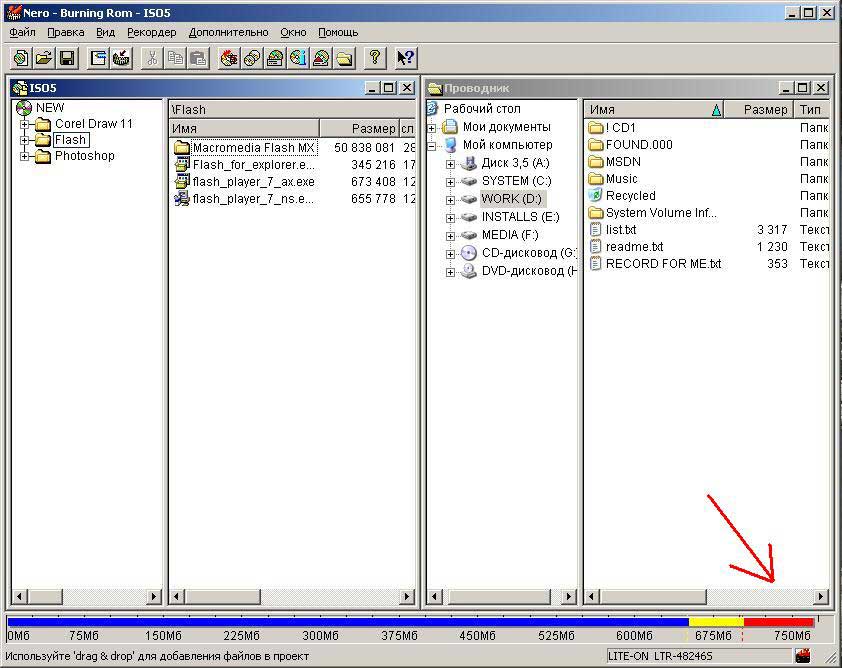The width and height of the screenshot is (842, 668).
Task: Open the Помощь menu
Action: click(338, 32)
